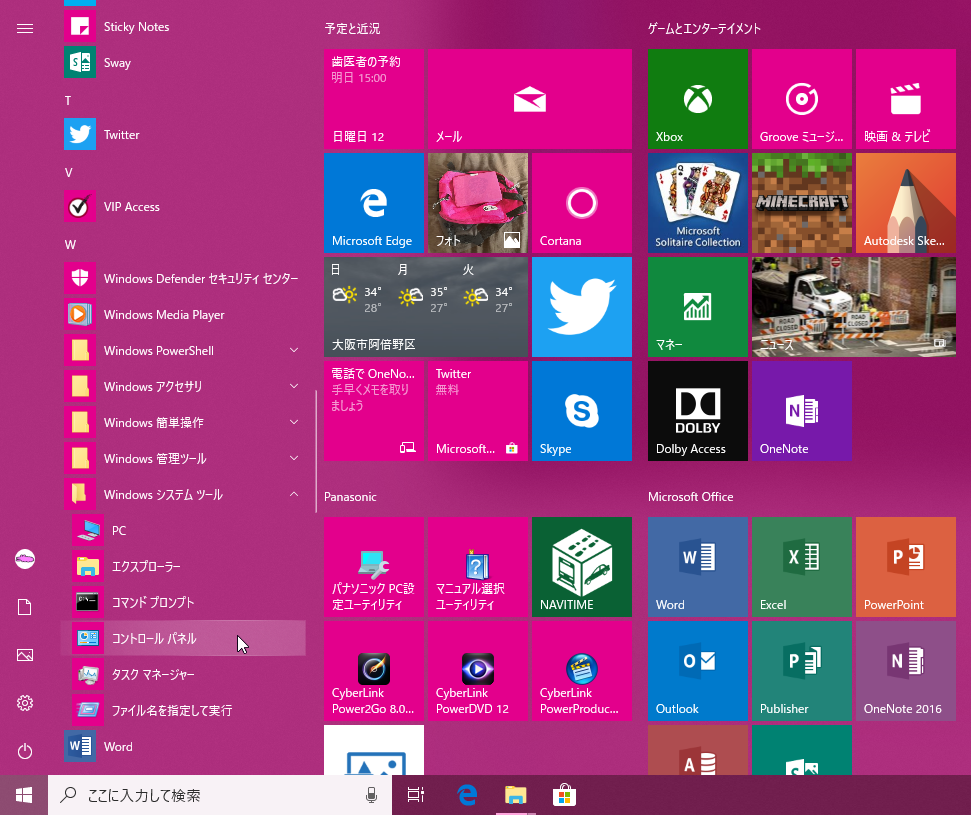Open the large Twitter bird tile
Image resolution: width=971 pixels, height=815 pixels.
581,307
